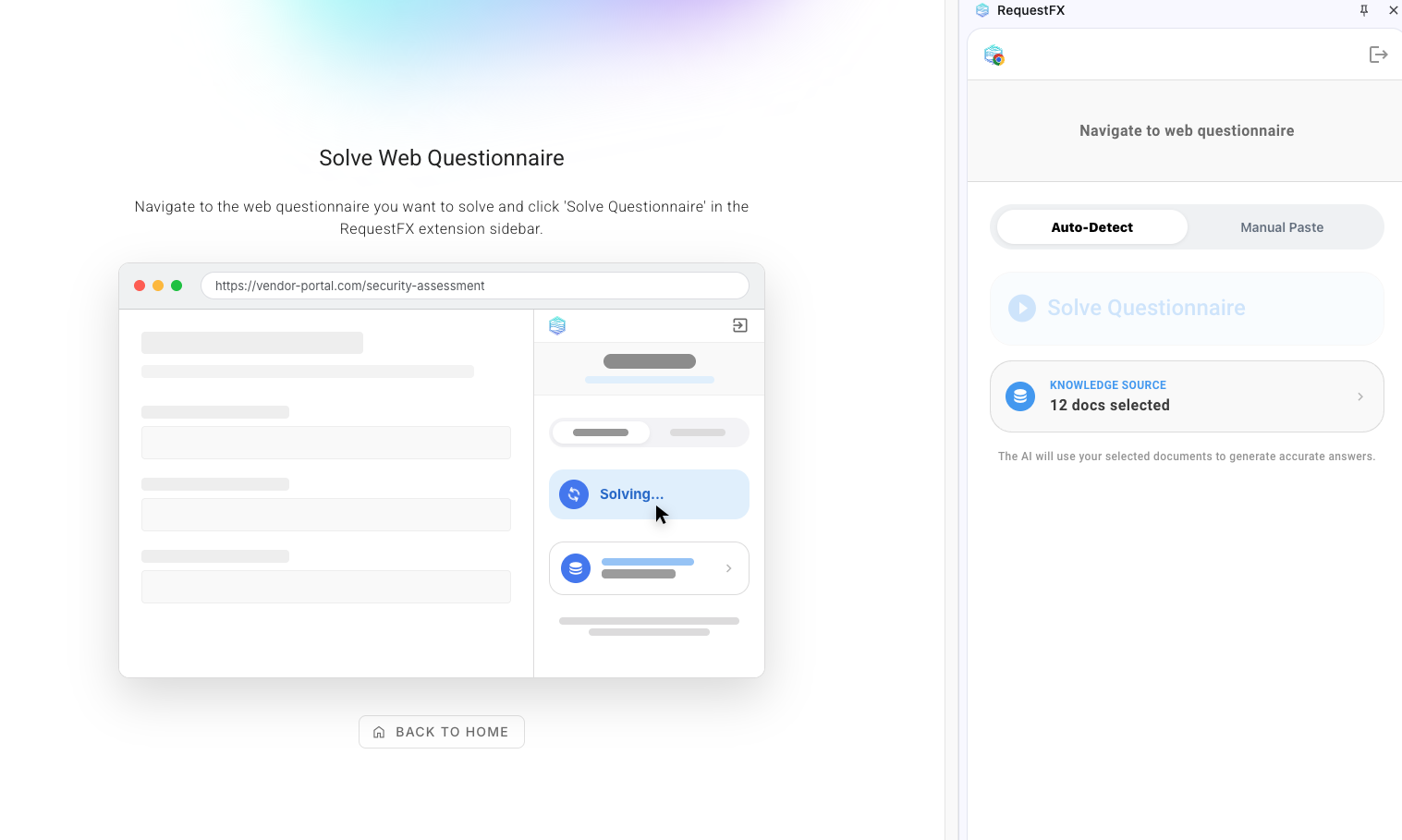Screen dimensions: 1402x840
Task: Open the 12 docs selected card
Action: pos(1187,396)
